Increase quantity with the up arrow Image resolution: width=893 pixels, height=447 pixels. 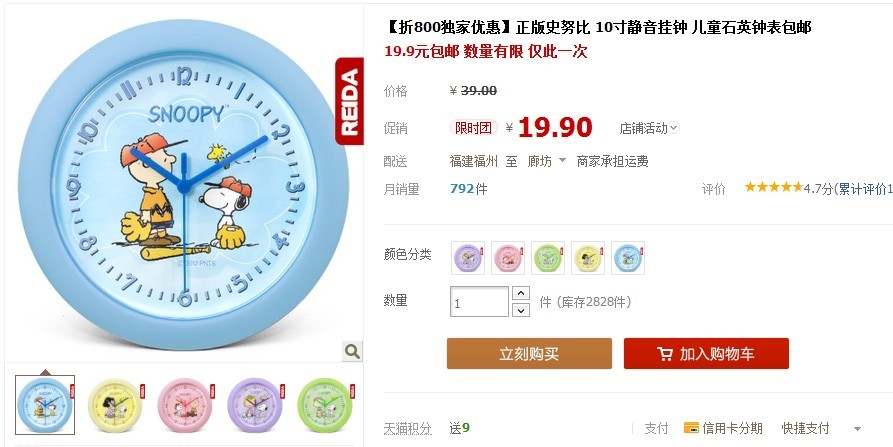(521, 293)
